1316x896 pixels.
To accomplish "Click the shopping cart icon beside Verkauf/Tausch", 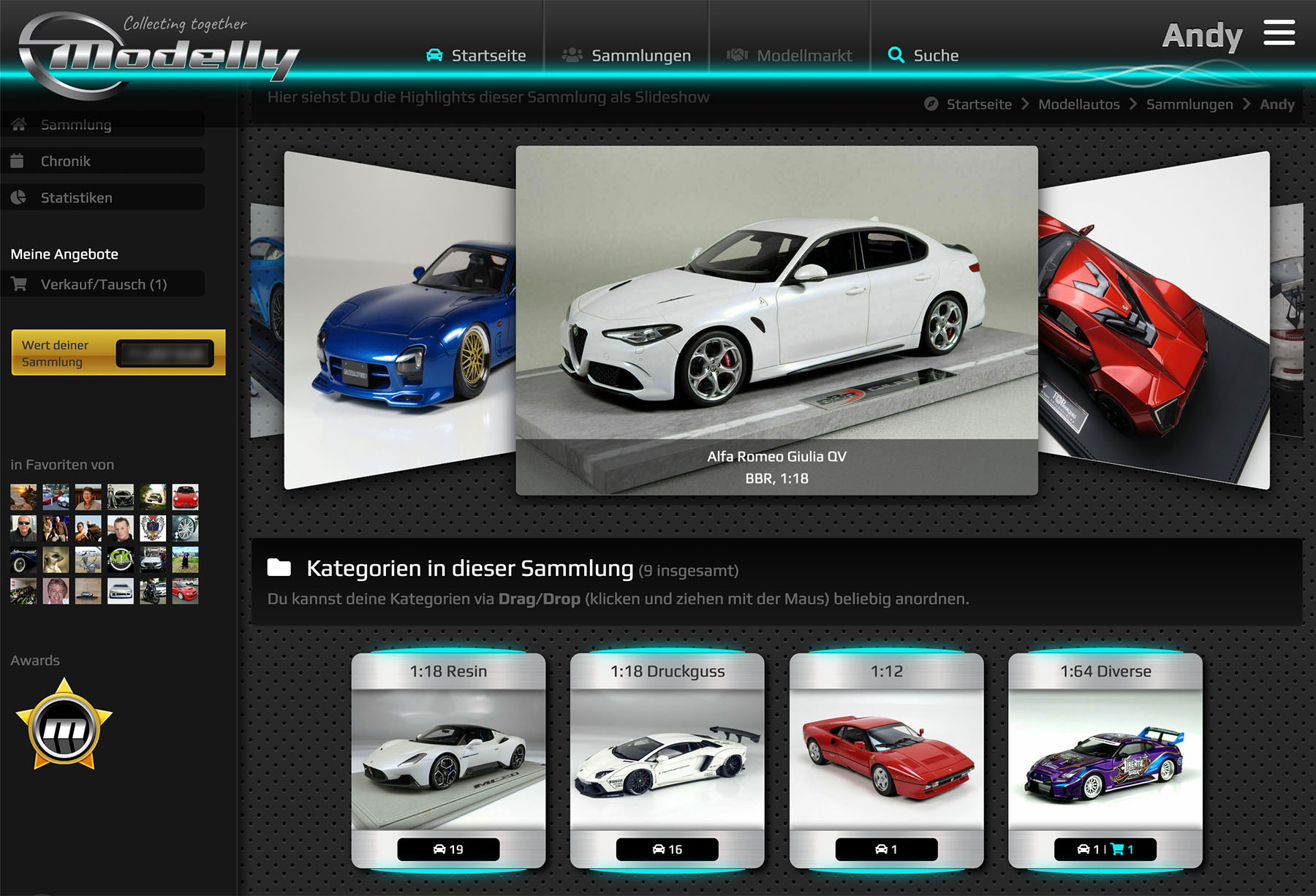I will [x=19, y=284].
